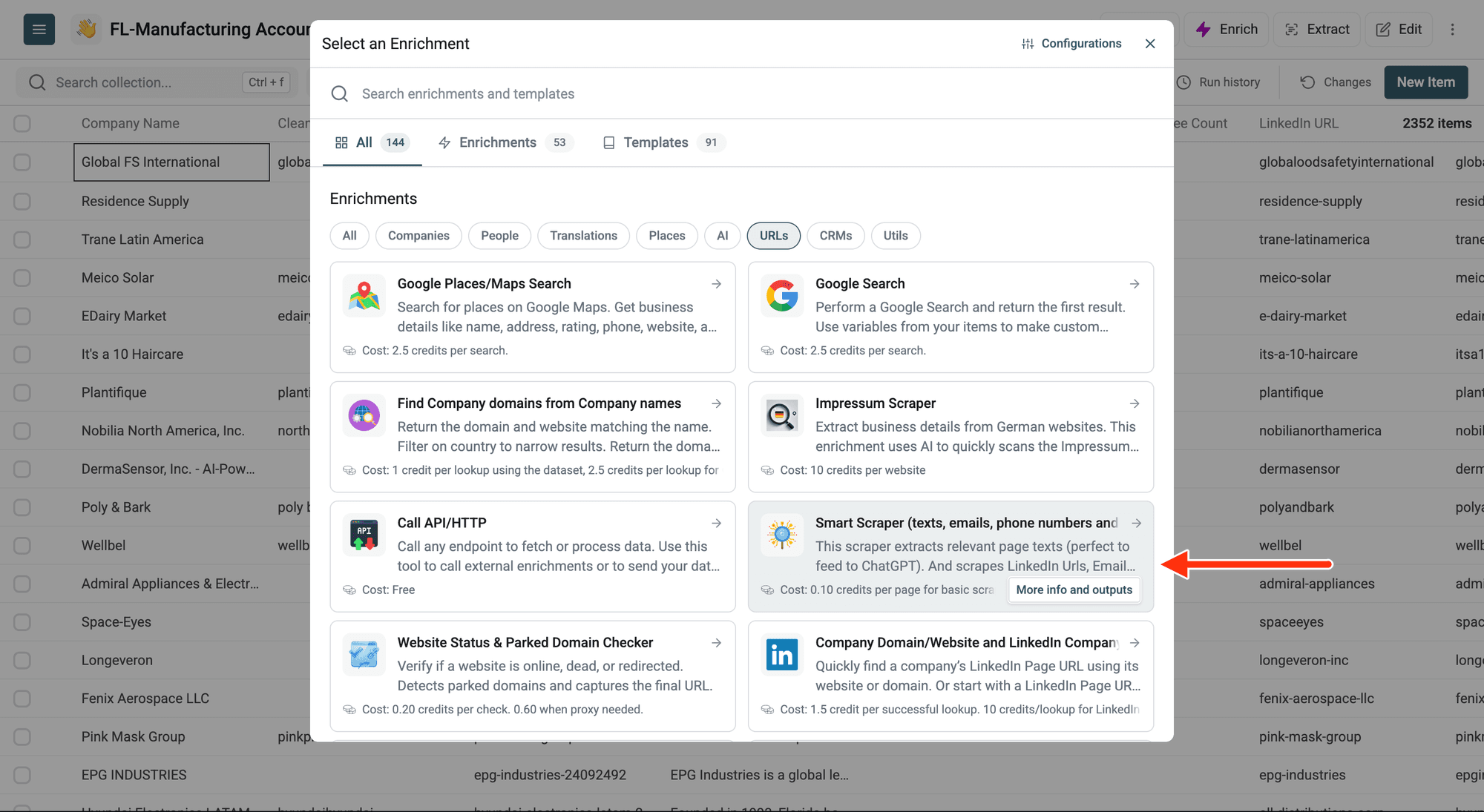The height and width of the screenshot is (812, 1484).
Task: Click the arrow on Google Search card
Action: coord(1135,284)
